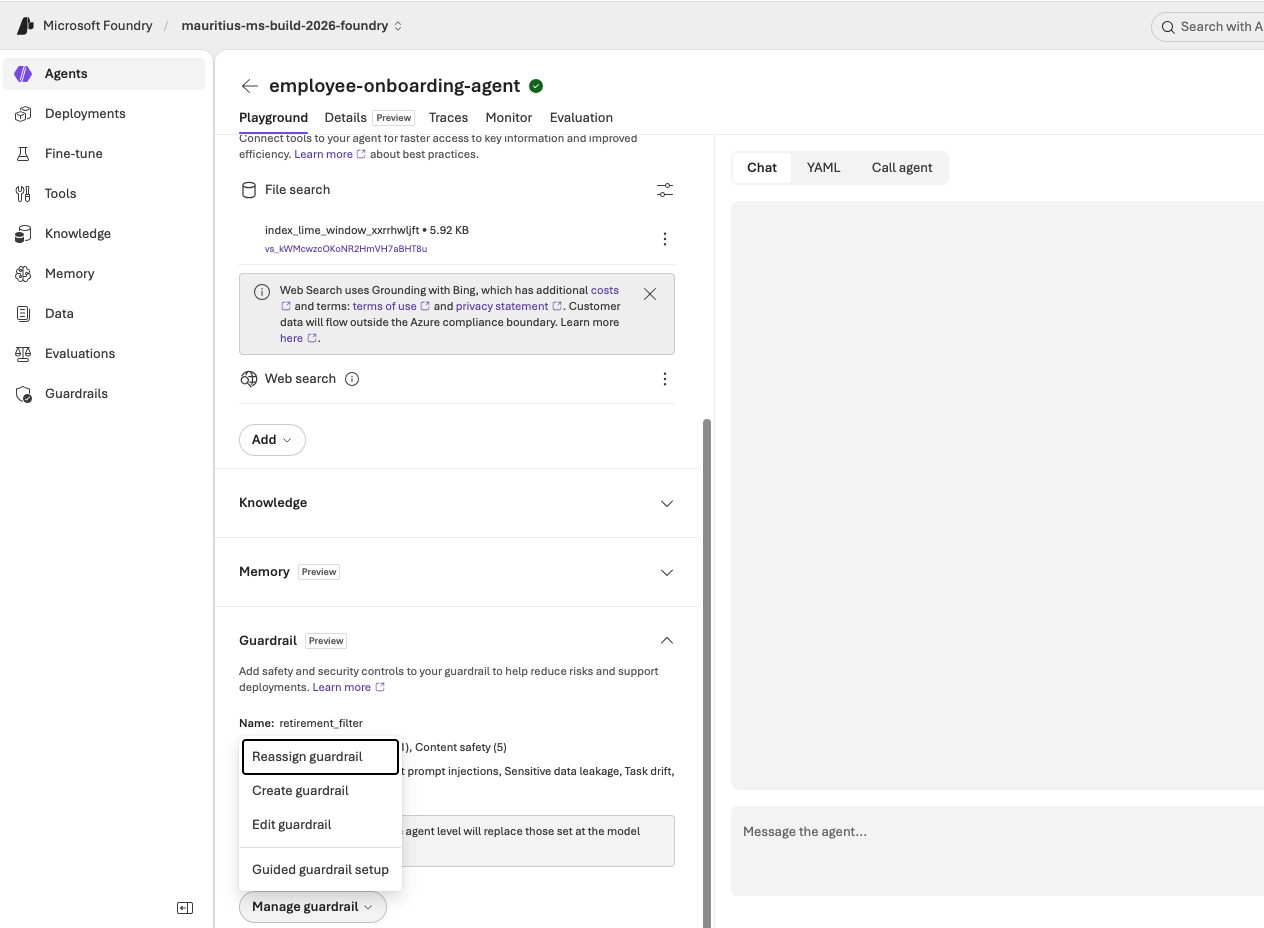Collapse the left sidebar panel
Image resolution: width=1264 pixels, height=928 pixels.
point(185,908)
